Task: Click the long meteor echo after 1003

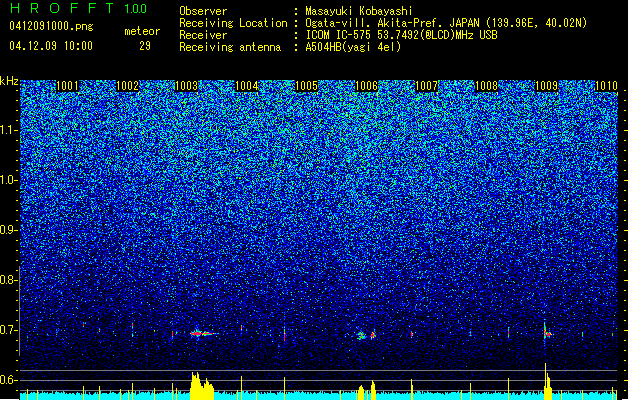Action: pyautogui.click(x=203, y=333)
